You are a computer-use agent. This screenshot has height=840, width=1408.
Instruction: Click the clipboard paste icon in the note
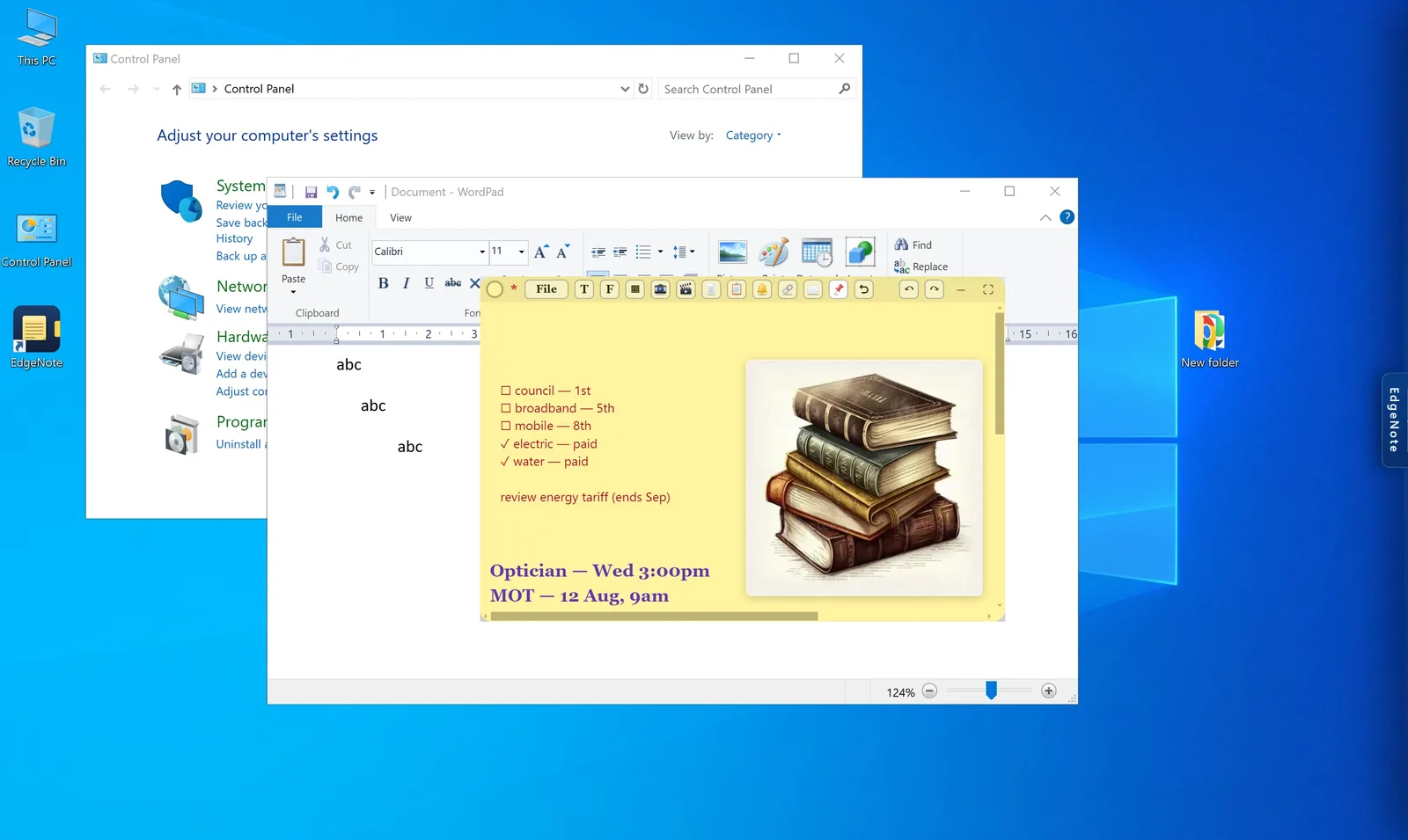pos(737,289)
